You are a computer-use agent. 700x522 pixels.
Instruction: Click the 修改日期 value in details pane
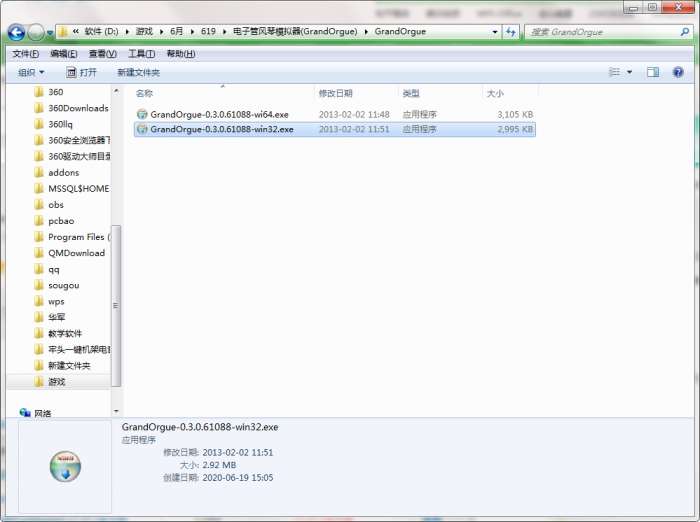238,452
